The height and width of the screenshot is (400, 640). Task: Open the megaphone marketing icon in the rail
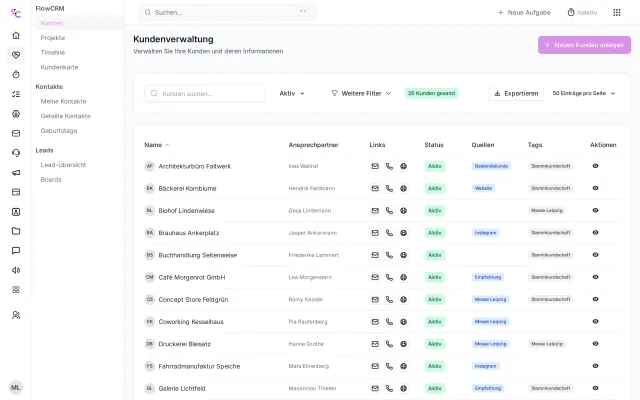coord(16,173)
